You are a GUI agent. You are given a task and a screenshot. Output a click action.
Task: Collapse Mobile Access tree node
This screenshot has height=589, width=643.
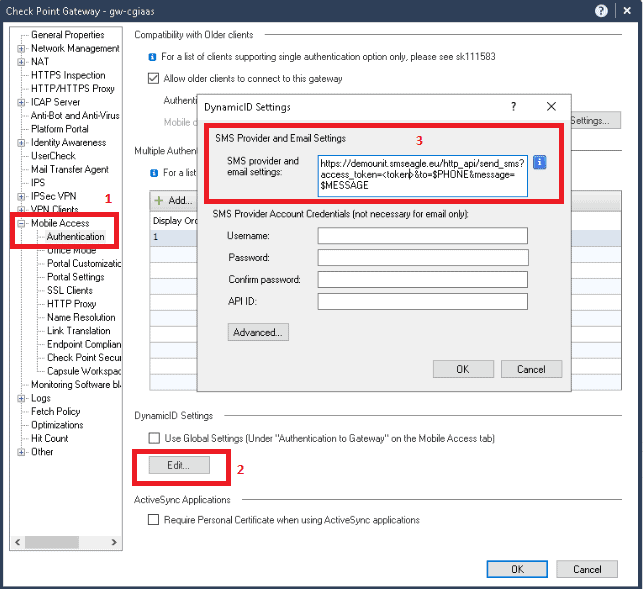21,224
